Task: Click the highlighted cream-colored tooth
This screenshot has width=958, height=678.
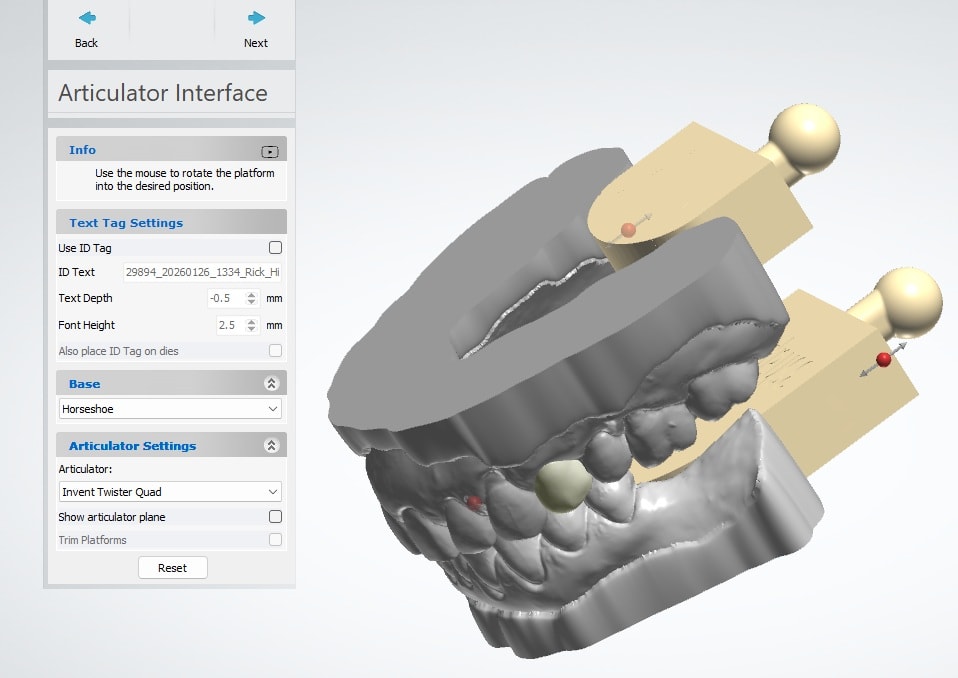Action: (x=563, y=486)
